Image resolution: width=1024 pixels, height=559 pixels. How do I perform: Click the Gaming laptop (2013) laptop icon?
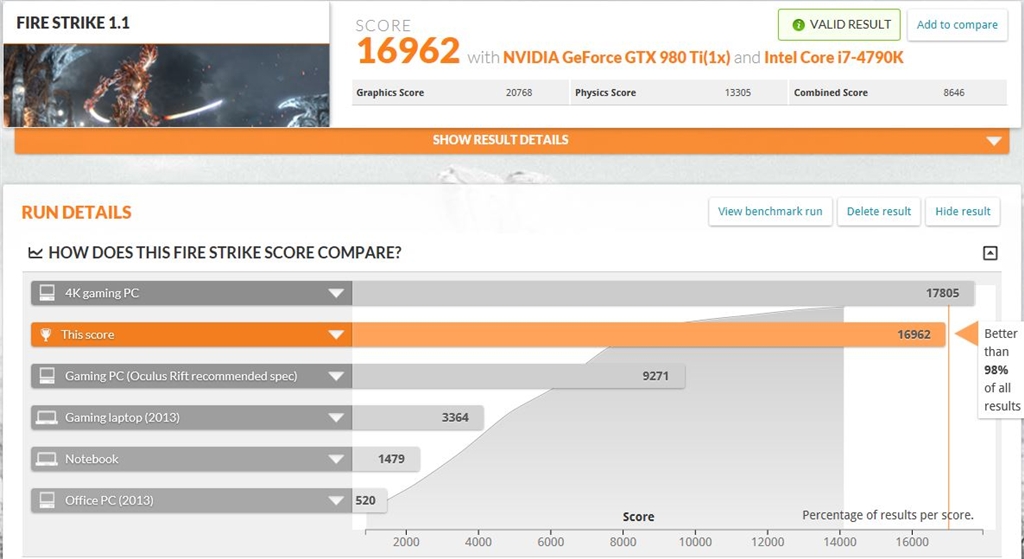click(x=46, y=418)
